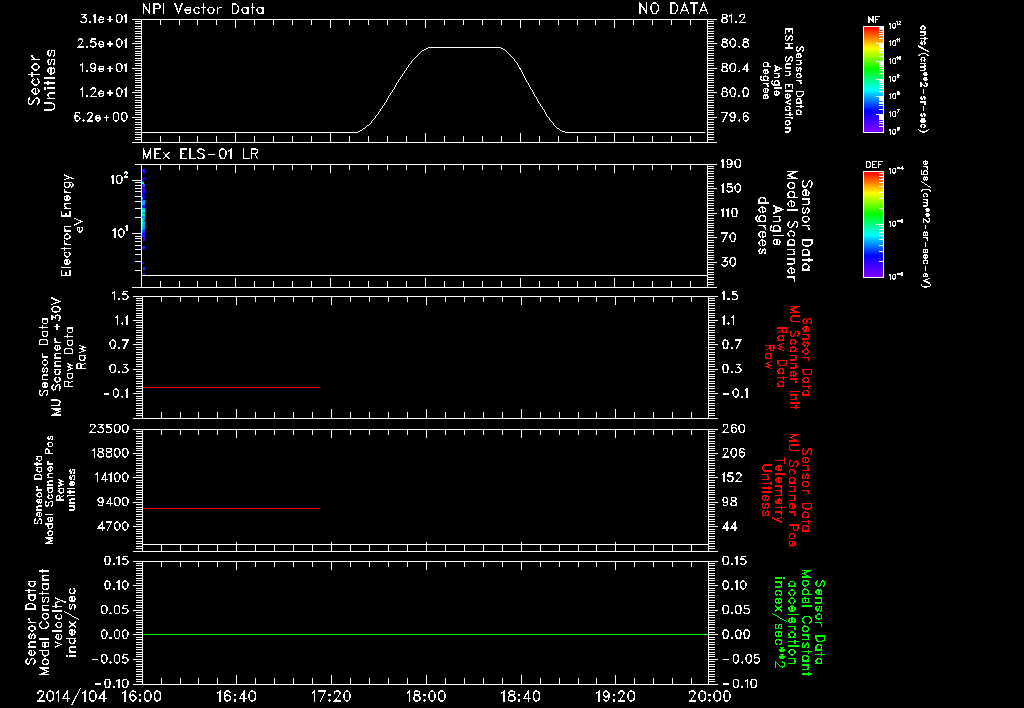Click the '3.1e+01' sector tick value
This screenshot has height=708, width=1024.
(x=104, y=19)
